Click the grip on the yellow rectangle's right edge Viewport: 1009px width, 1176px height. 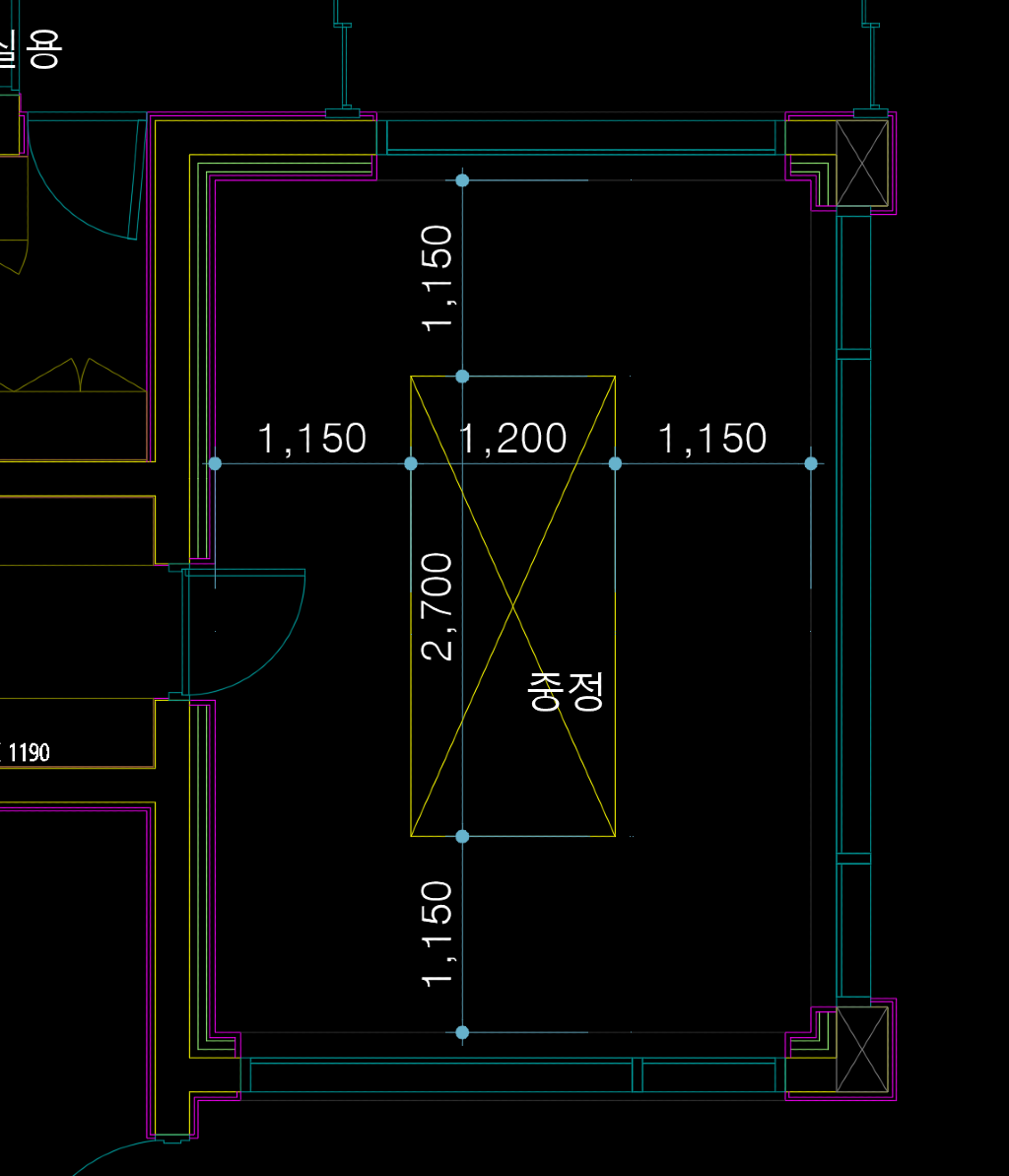click(615, 463)
